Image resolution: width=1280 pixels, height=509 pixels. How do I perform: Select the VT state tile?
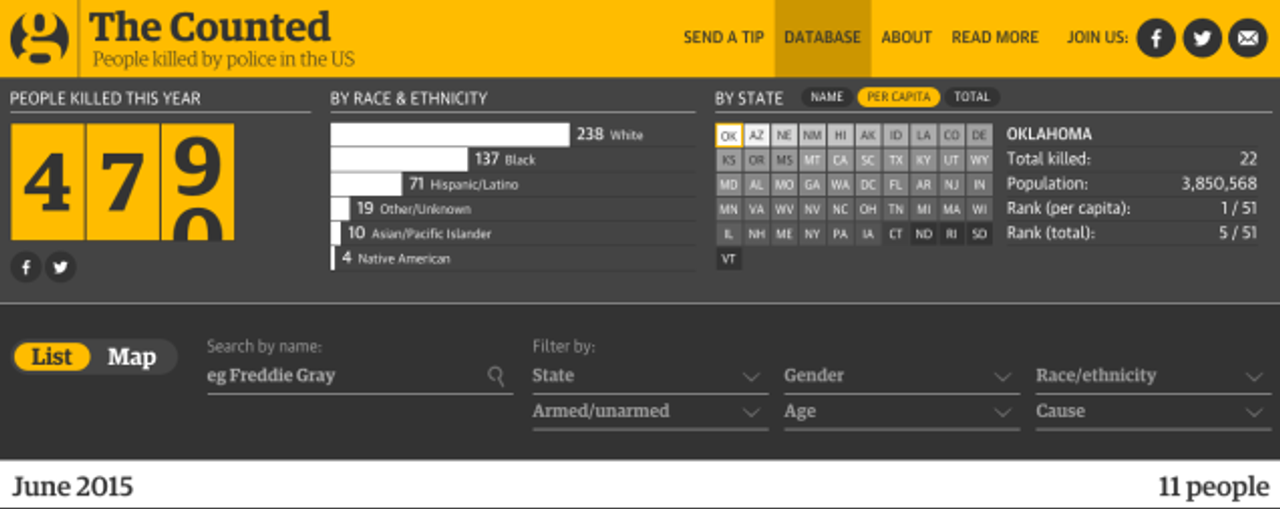[x=728, y=259]
